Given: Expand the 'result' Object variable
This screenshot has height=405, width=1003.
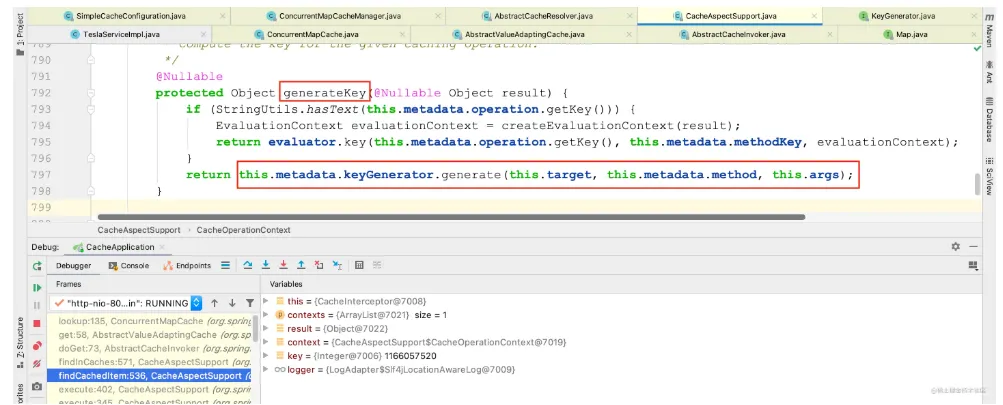Looking at the screenshot, I should click(x=267, y=328).
